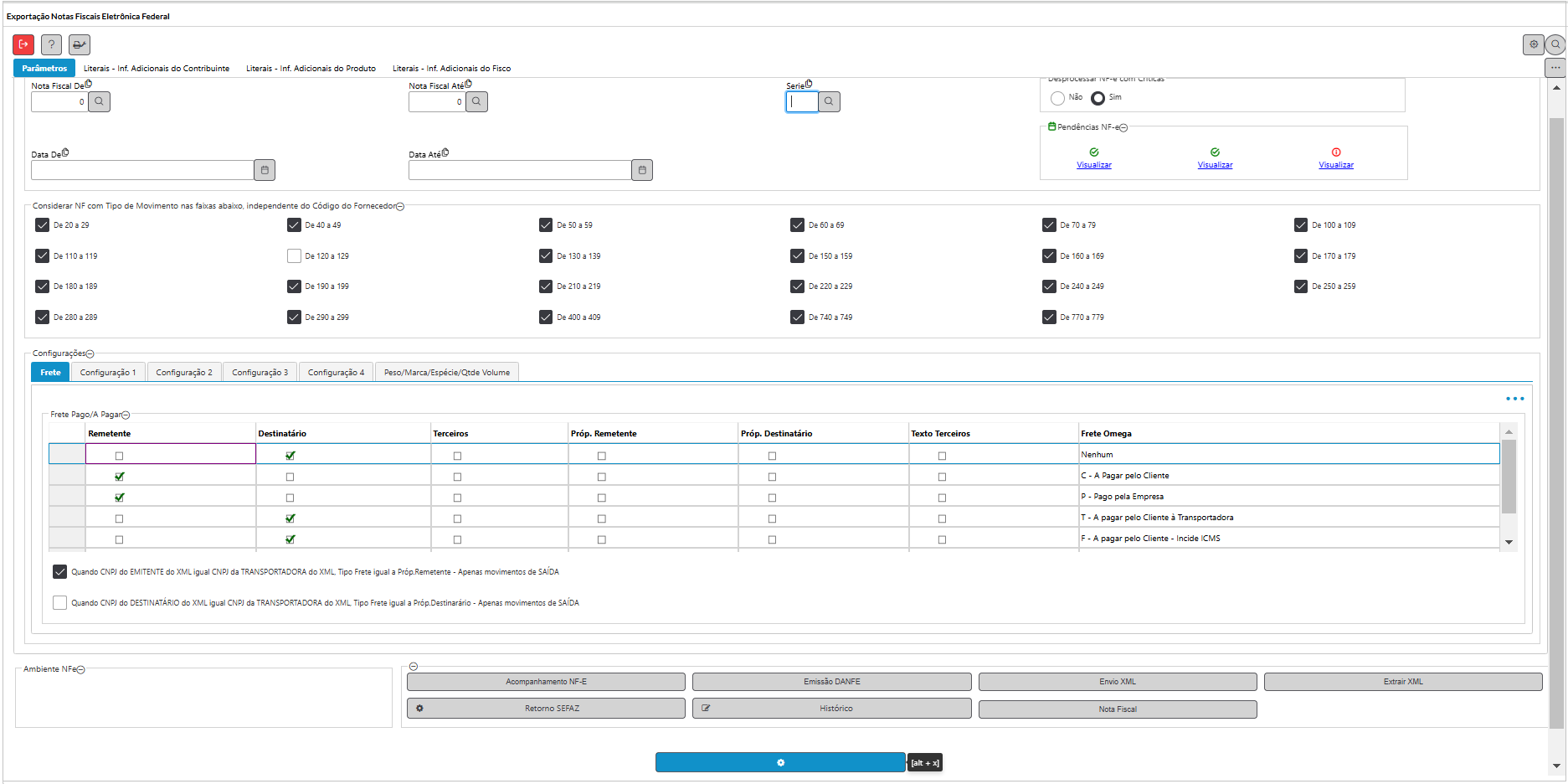Open help with the question mark icon
This screenshot has height=784, width=1568.
[x=51, y=44]
